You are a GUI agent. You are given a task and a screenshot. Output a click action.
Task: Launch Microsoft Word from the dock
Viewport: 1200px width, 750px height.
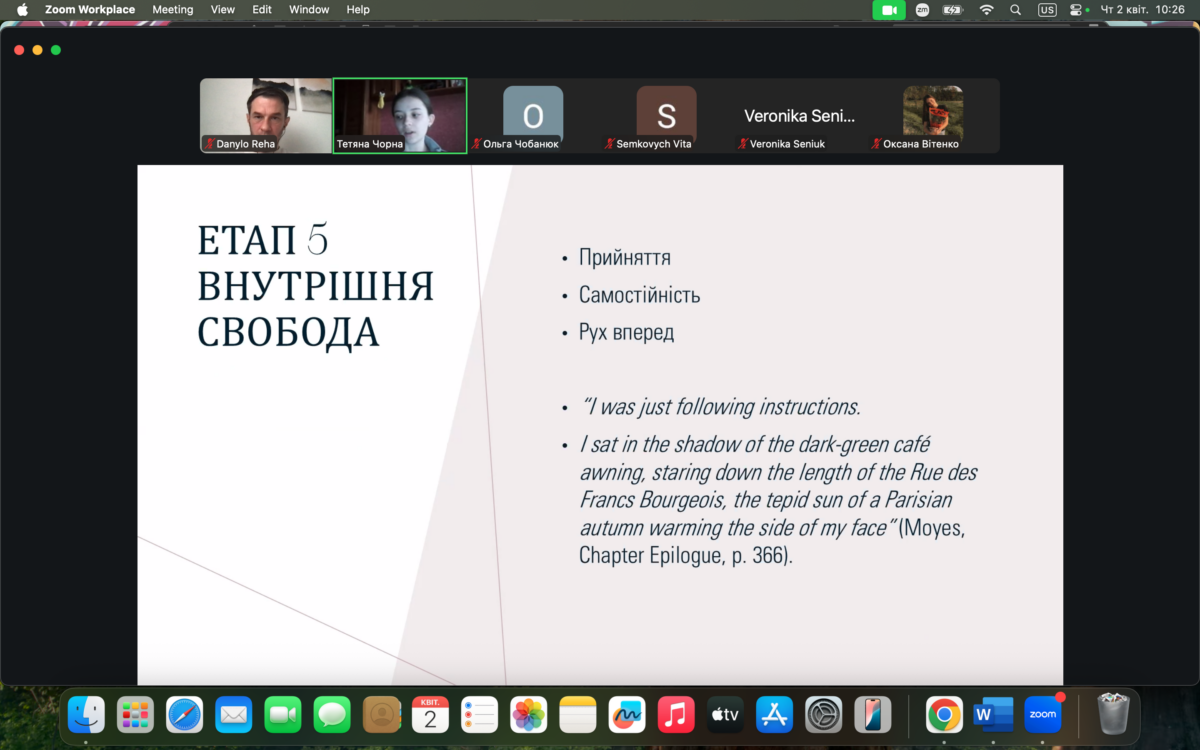tap(993, 714)
